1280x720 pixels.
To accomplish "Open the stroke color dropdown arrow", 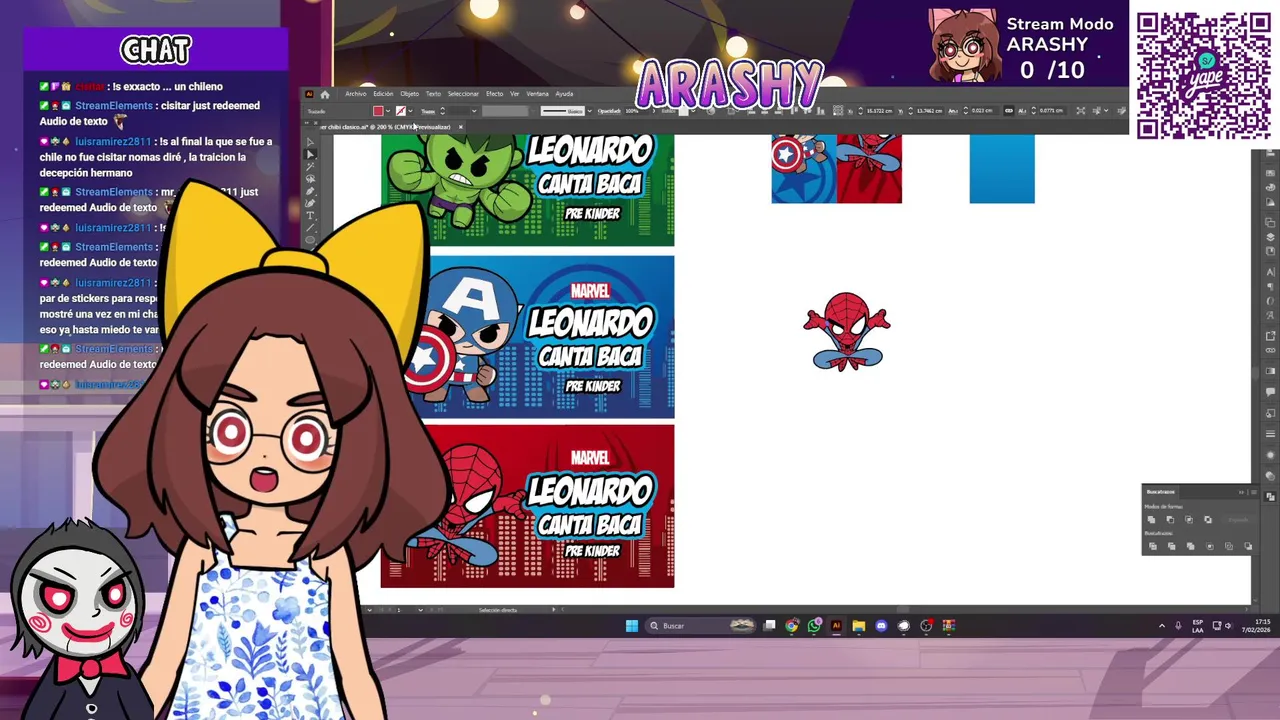I will [411, 110].
